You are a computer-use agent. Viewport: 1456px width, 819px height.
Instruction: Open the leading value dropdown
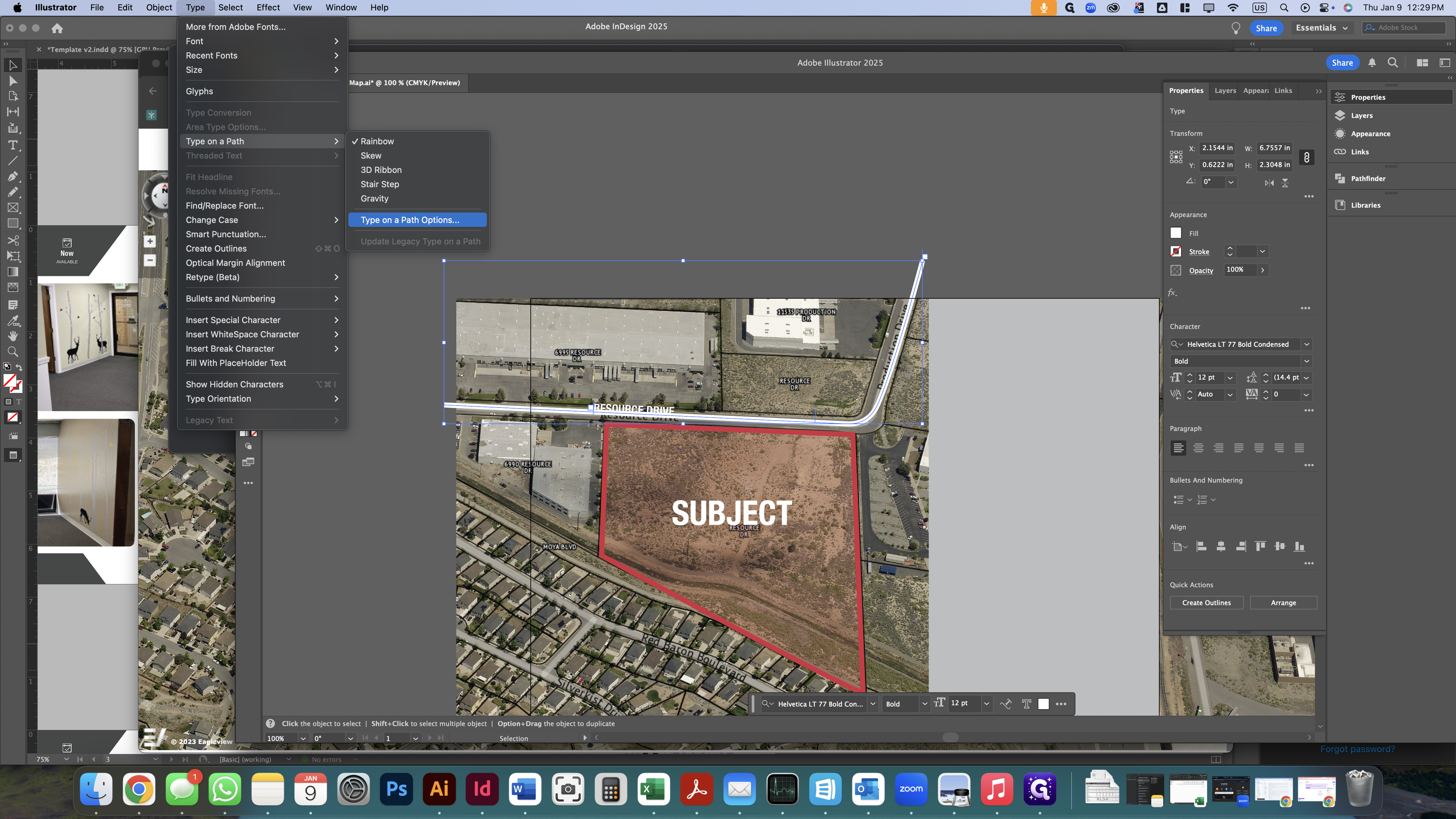point(1306,378)
